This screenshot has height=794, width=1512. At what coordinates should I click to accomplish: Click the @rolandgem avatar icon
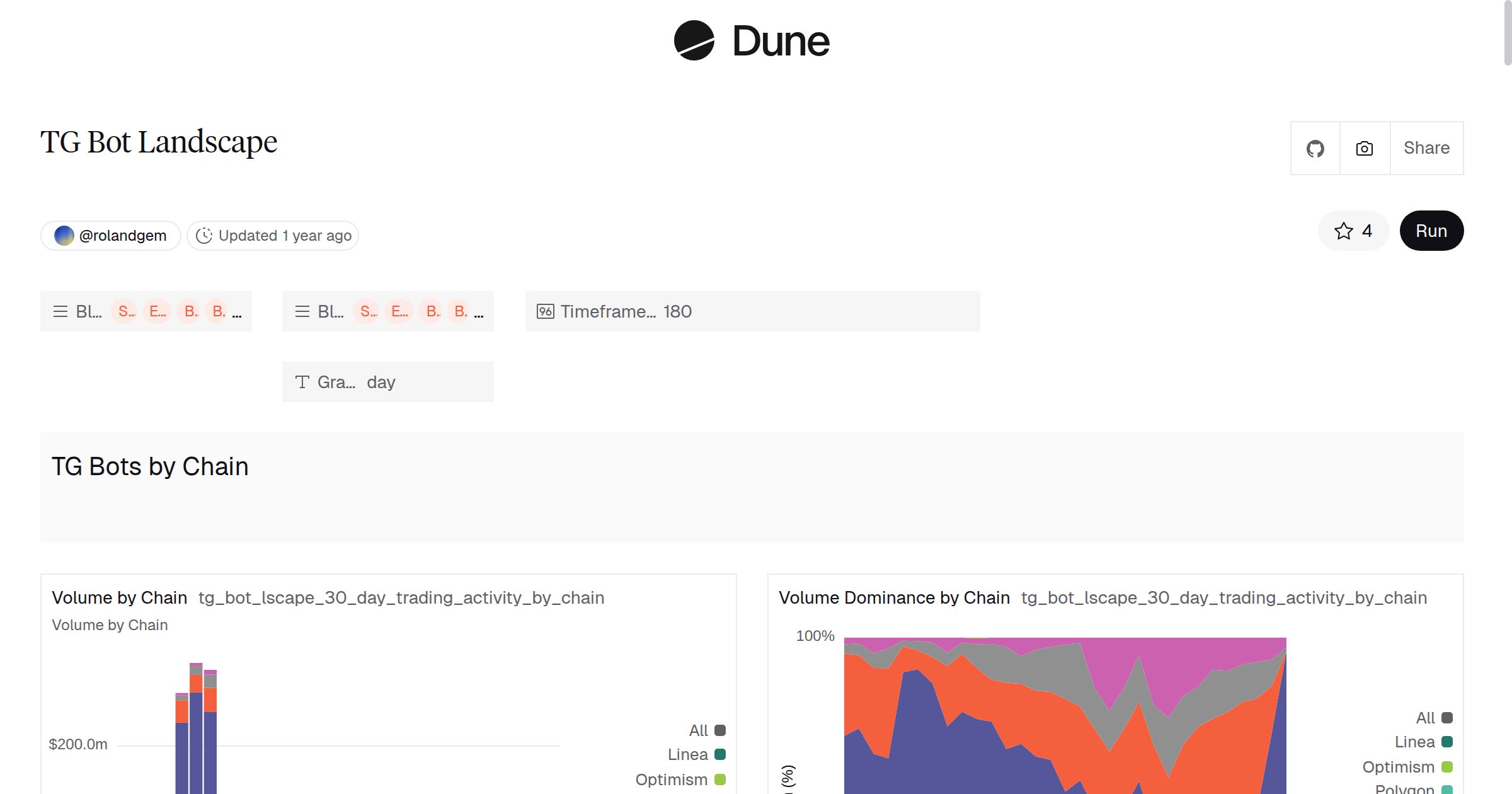(64, 236)
